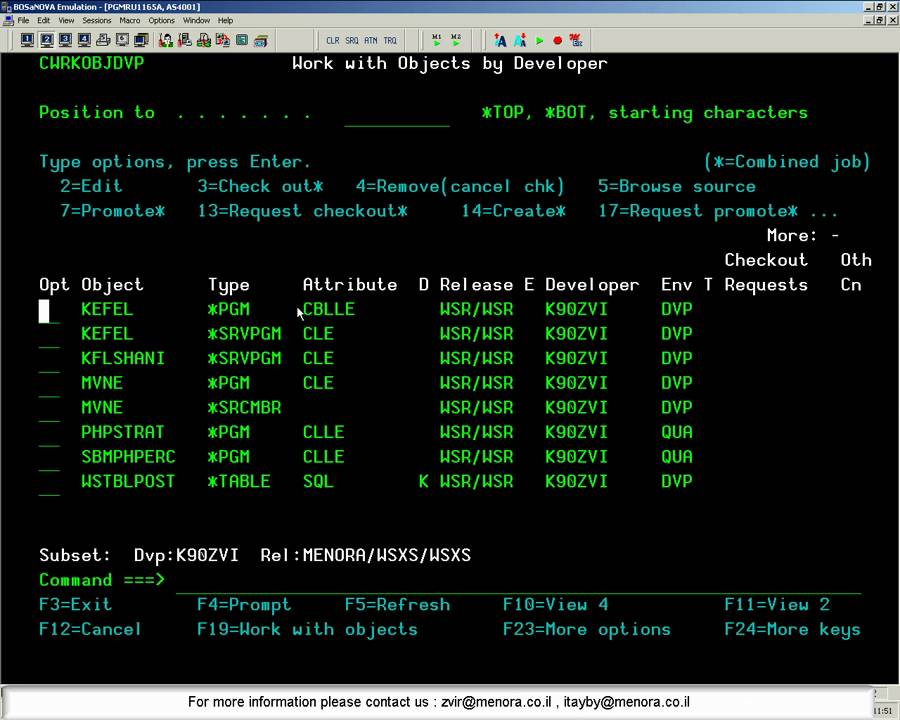Open the Options menu

point(161,20)
